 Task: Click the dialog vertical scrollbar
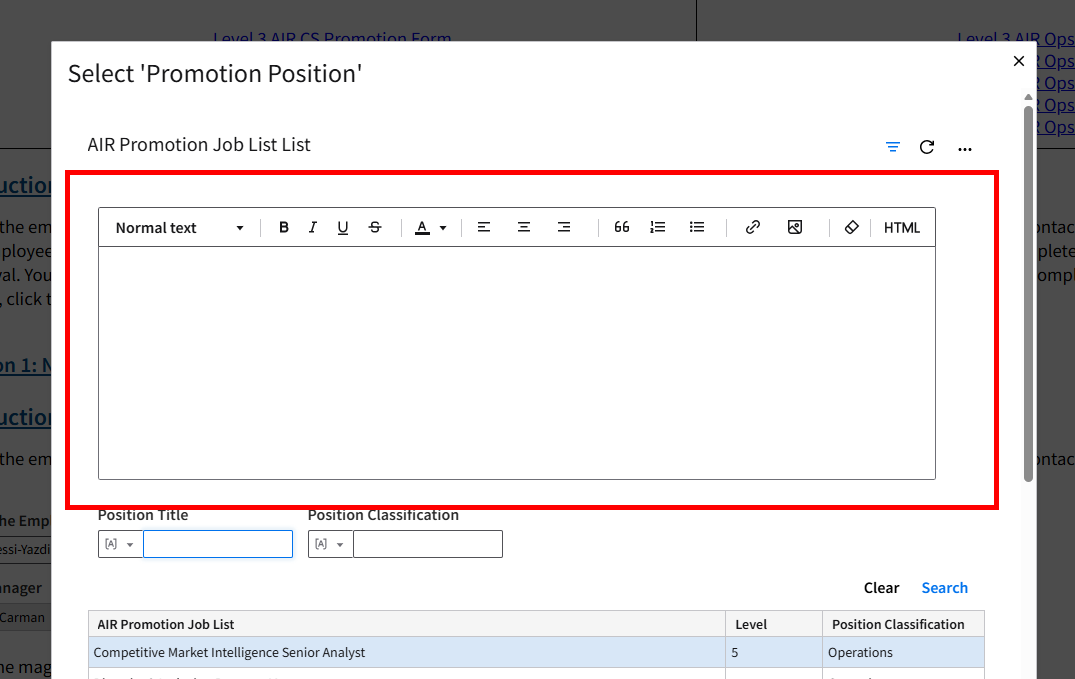pos(1028,294)
